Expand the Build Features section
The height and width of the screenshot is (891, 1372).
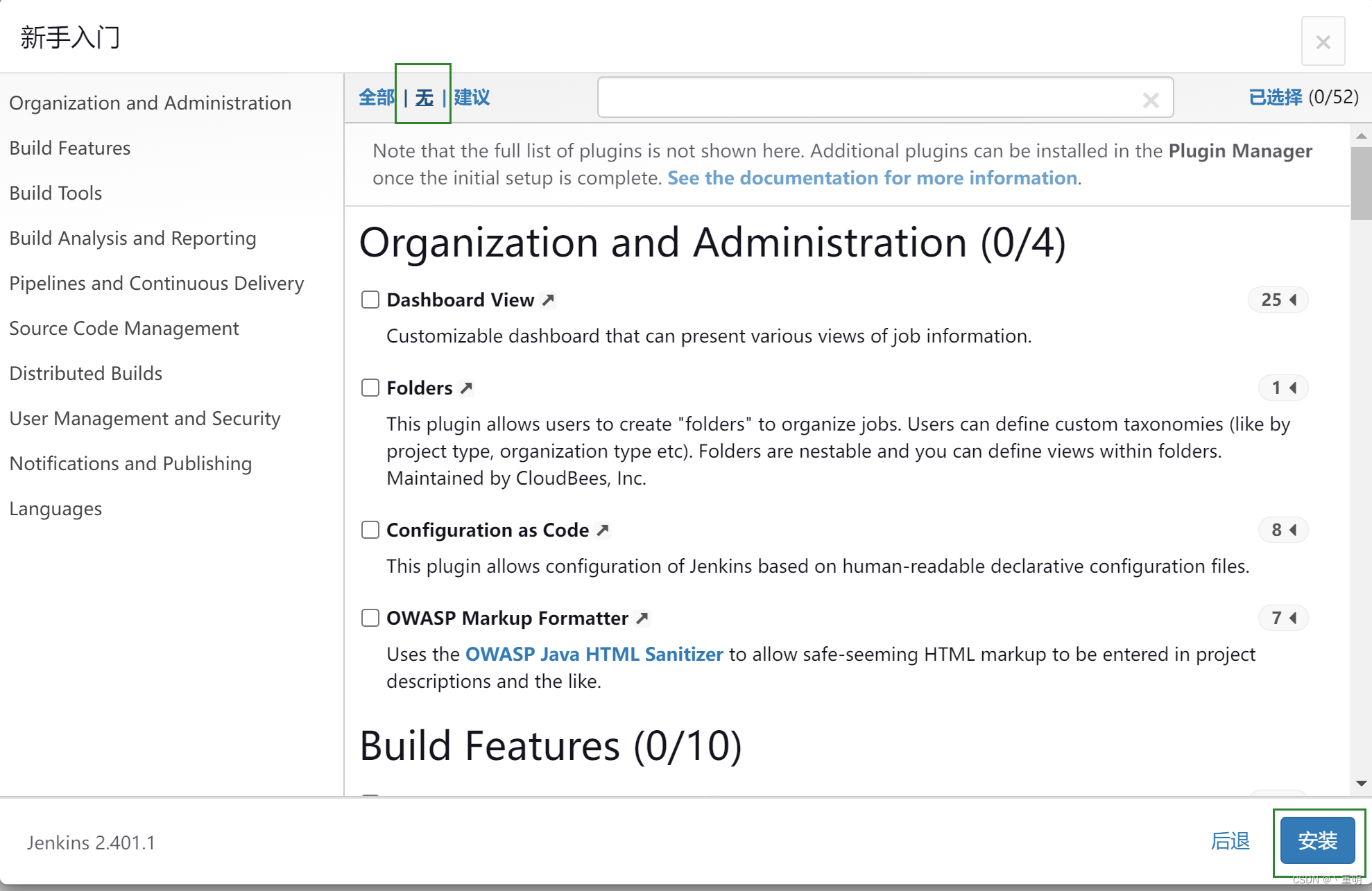(70, 148)
